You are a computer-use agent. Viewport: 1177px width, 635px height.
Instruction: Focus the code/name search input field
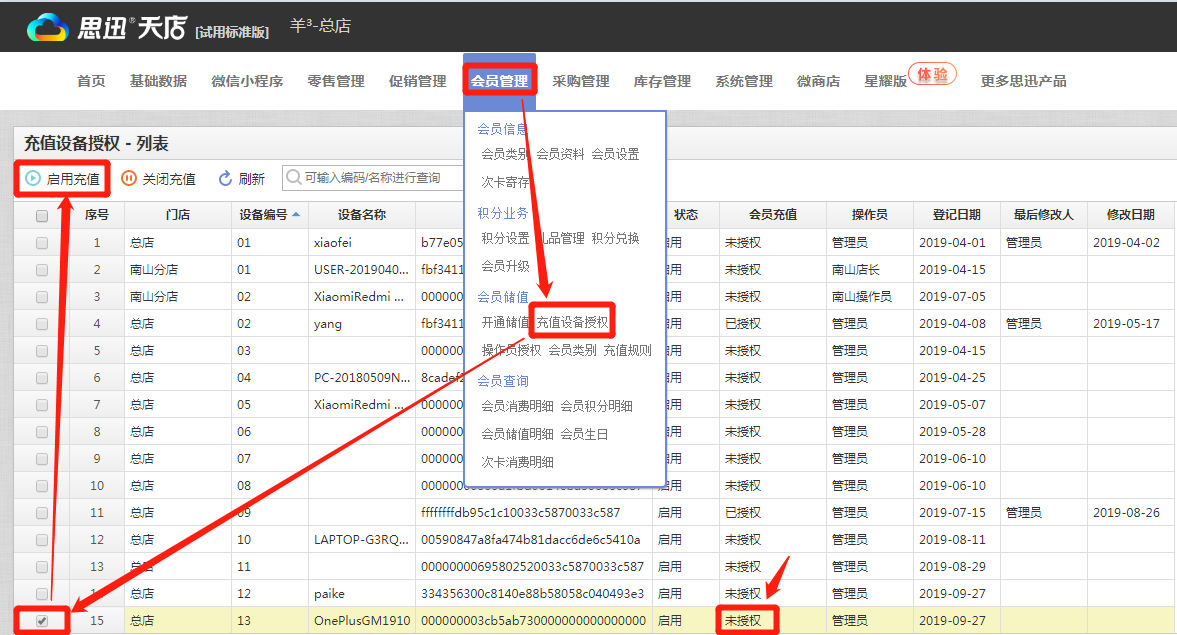(373, 178)
